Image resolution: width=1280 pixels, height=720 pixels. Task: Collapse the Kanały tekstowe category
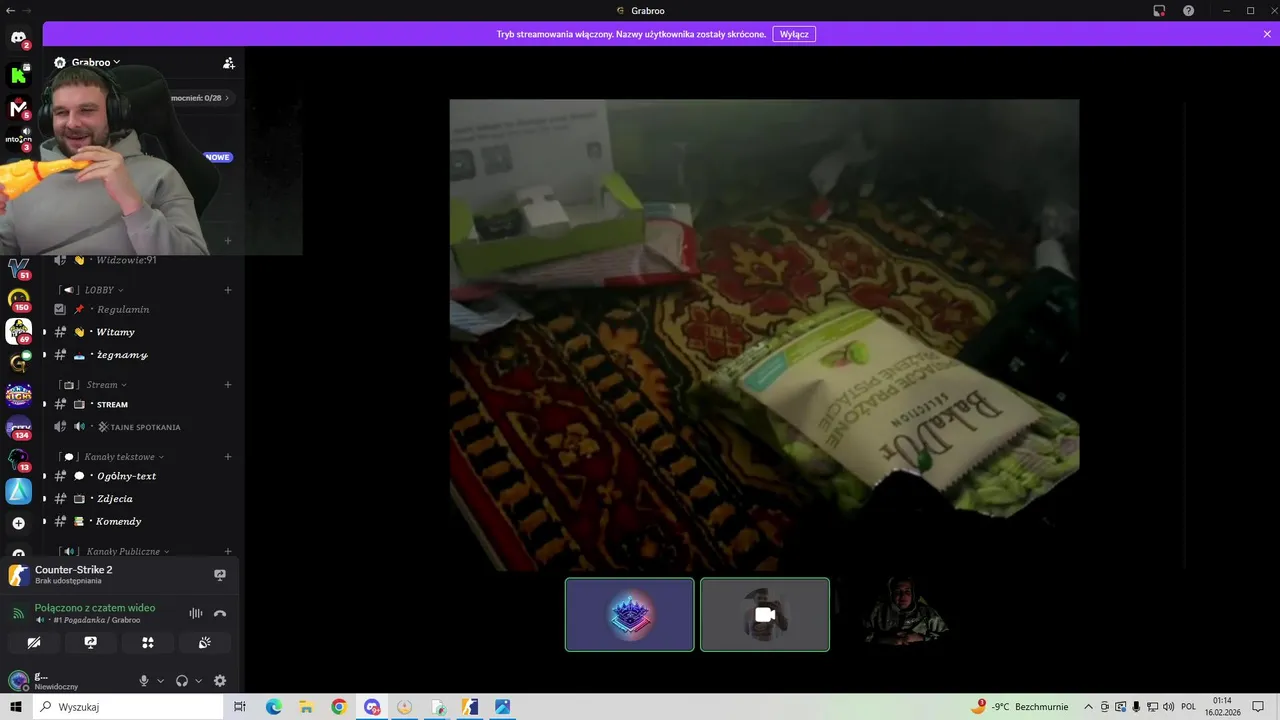click(120, 457)
